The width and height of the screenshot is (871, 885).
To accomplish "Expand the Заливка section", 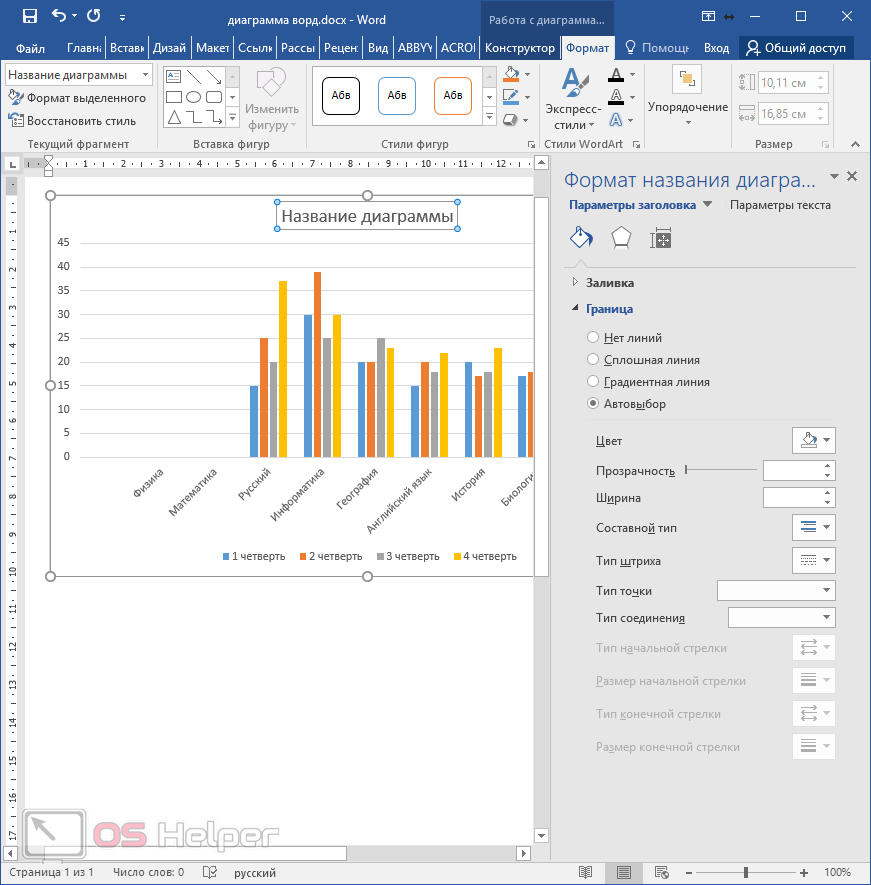I will click(609, 283).
